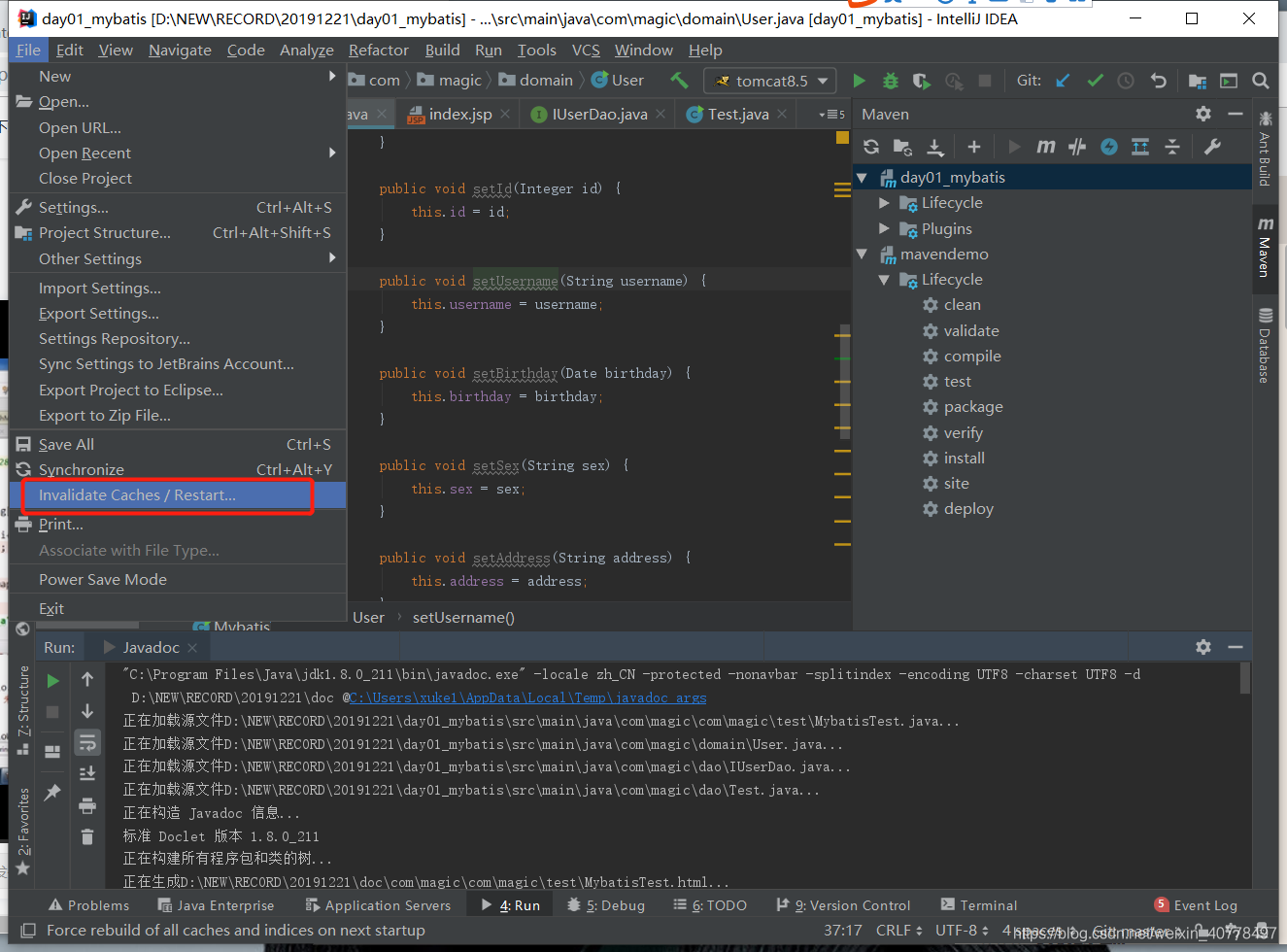The image size is (1287, 952).
Task: Select the 'domain' breadcrumb in the navigation bar
Action: click(546, 81)
